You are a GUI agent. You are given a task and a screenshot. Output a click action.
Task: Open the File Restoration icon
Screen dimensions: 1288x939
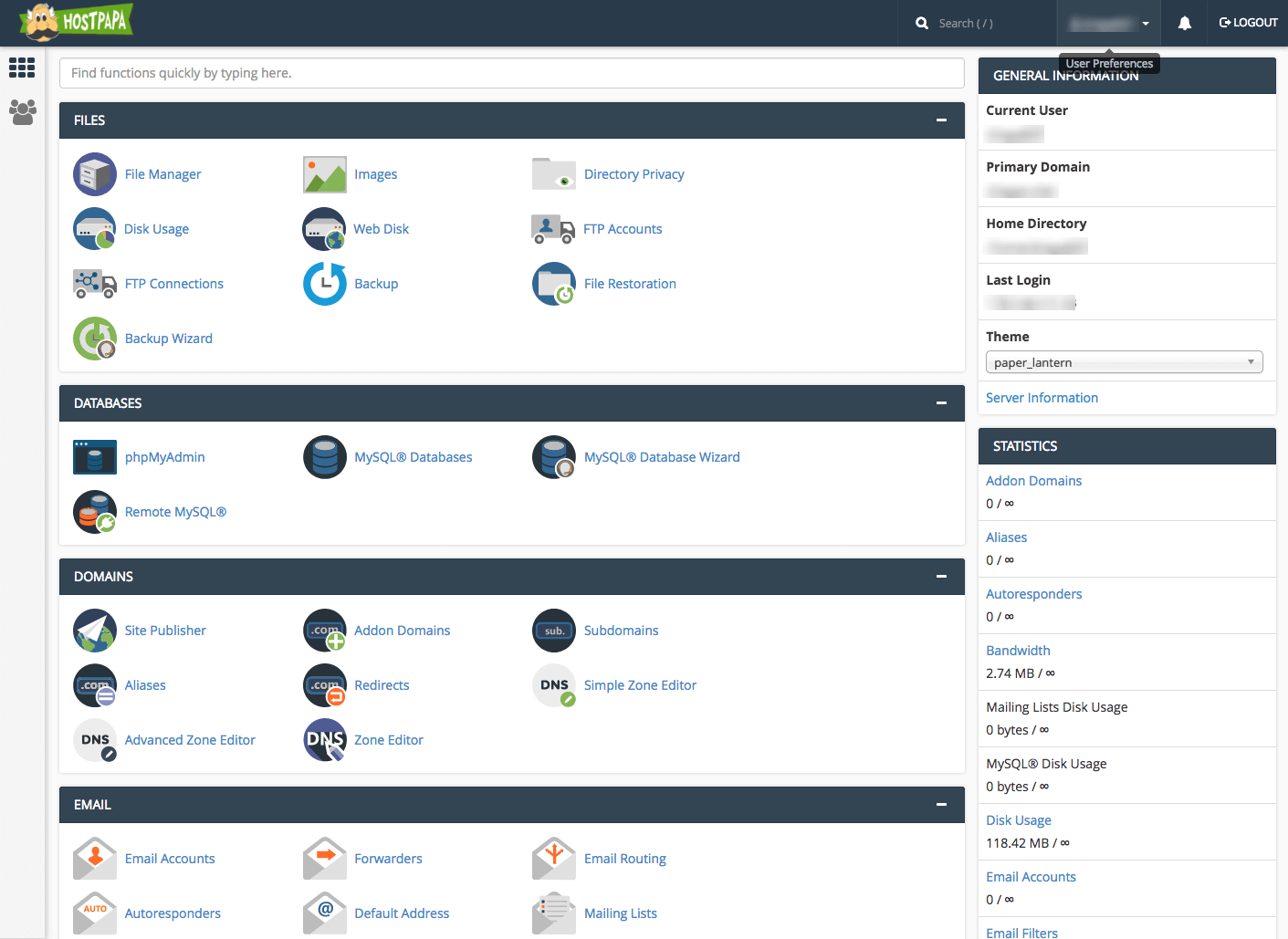click(553, 284)
